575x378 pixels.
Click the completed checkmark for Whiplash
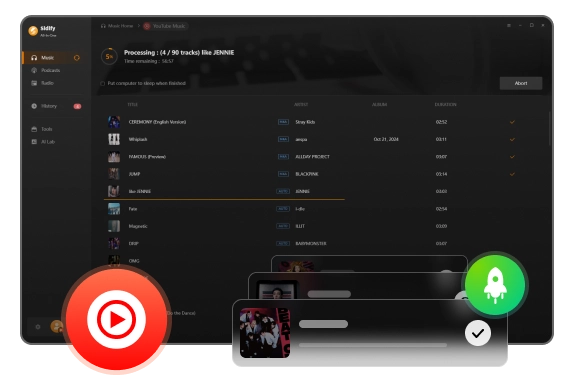512,139
